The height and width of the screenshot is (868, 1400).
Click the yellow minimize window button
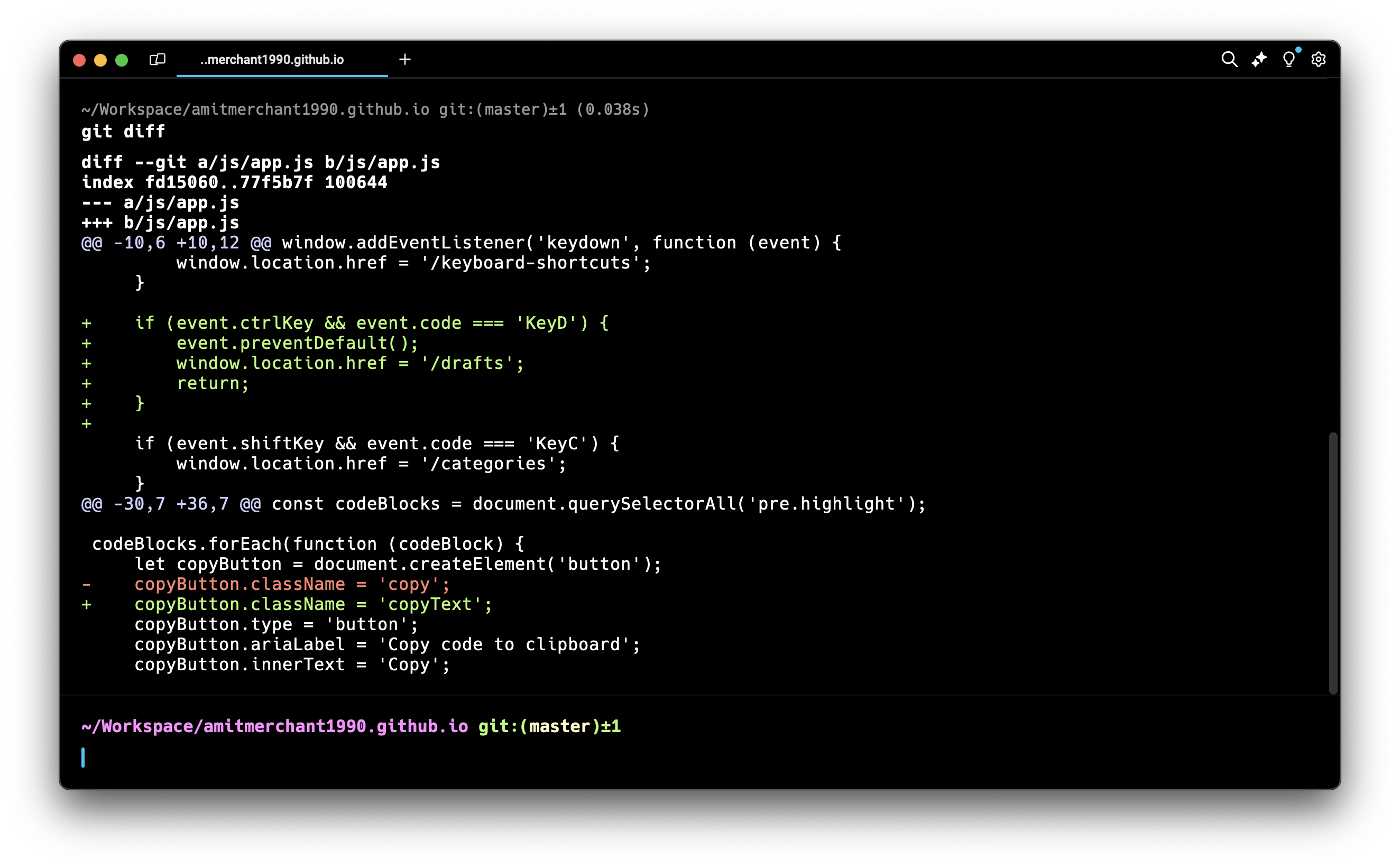click(100, 60)
